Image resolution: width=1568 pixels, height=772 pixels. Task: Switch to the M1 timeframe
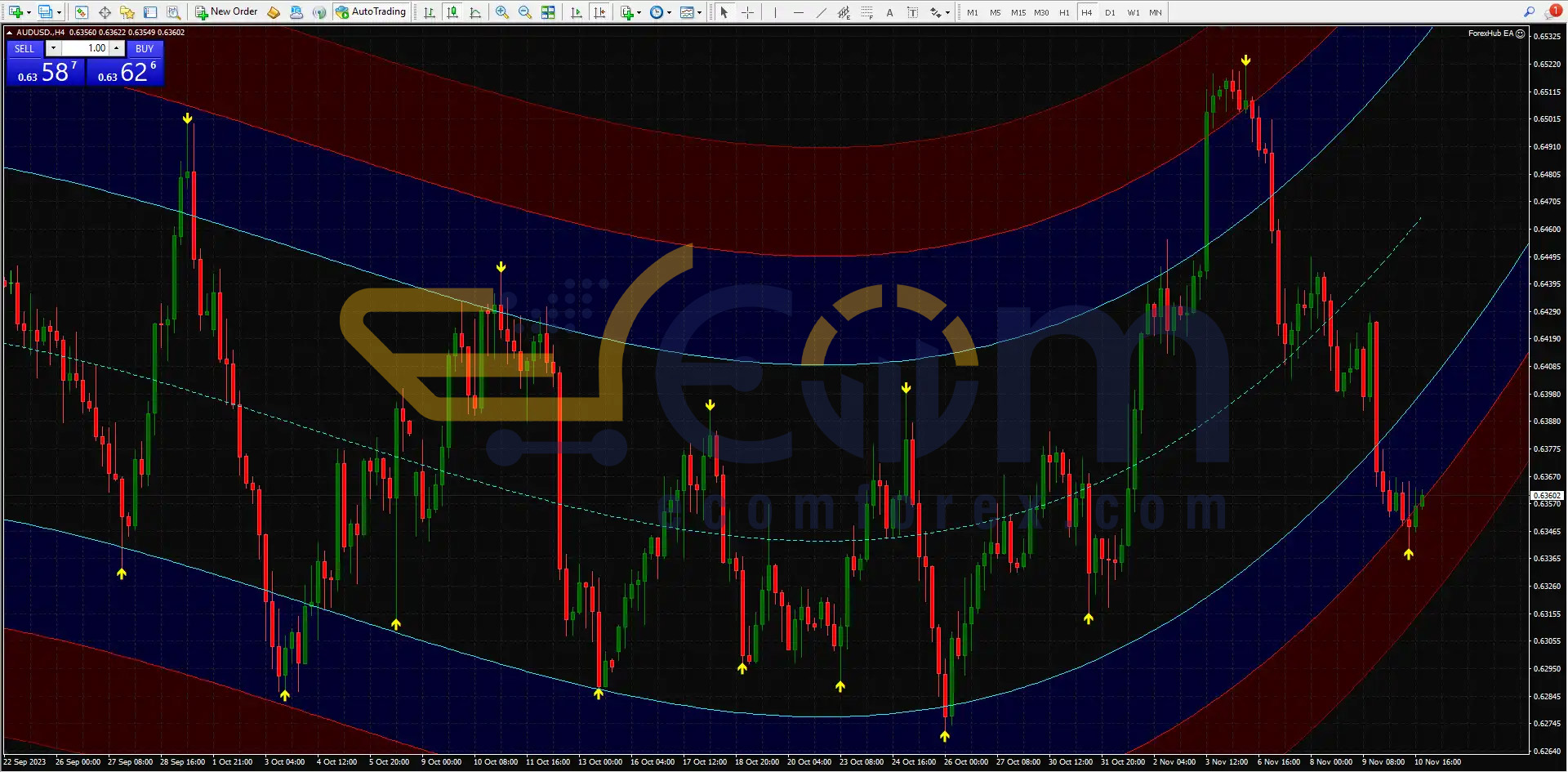point(973,12)
